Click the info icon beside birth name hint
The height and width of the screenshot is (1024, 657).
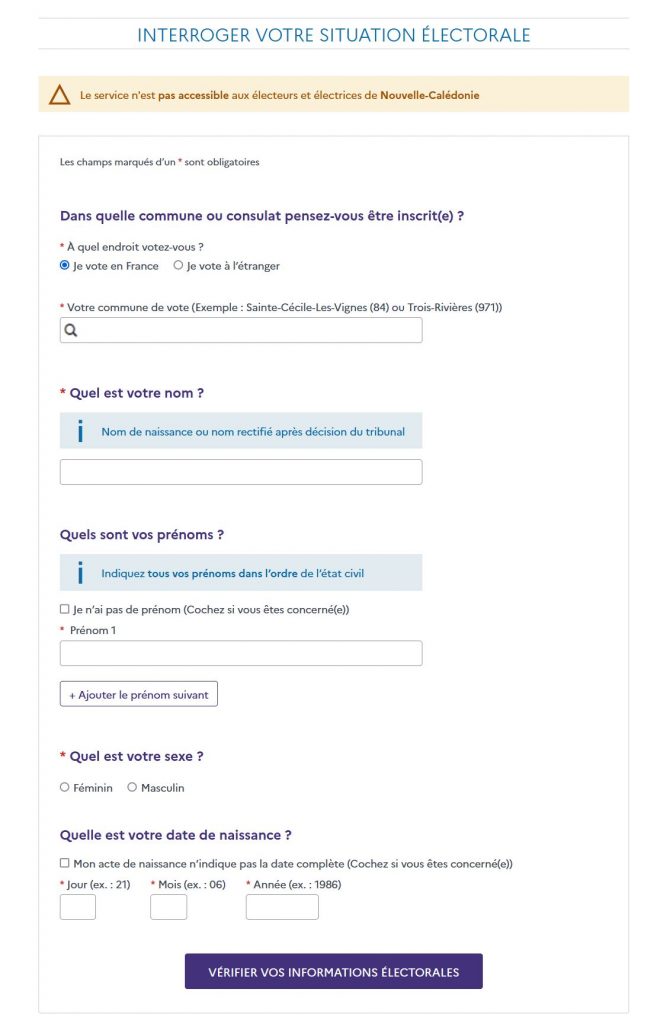click(80, 431)
